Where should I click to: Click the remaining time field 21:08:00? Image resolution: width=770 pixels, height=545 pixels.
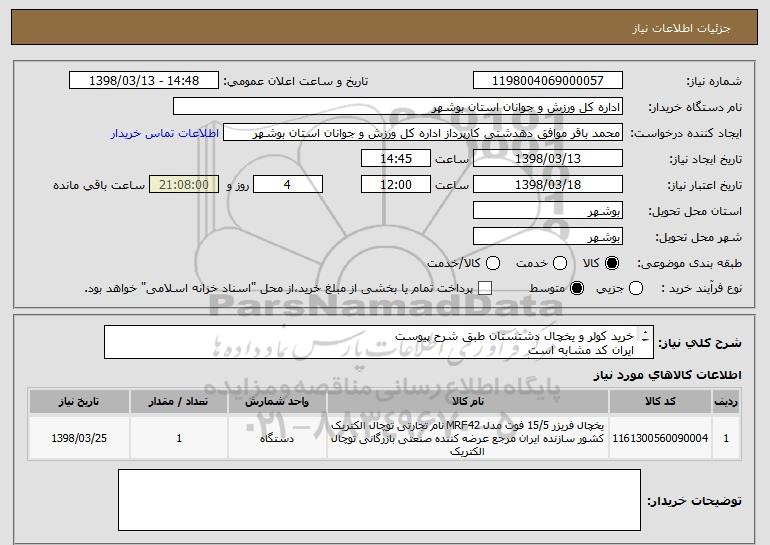click(184, 185)
